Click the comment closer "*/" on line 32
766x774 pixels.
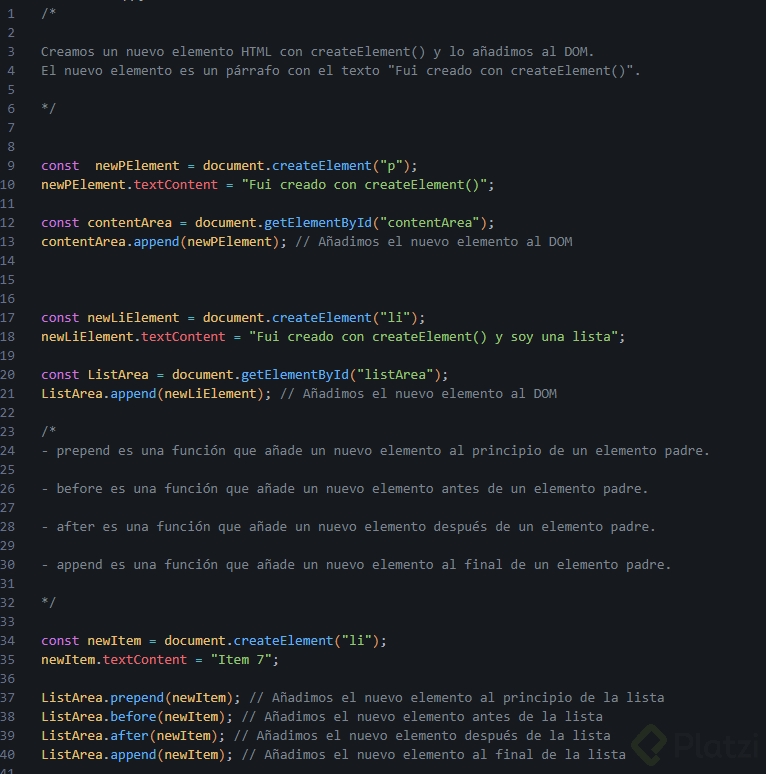pyautogui.click(x=48, y=603)
